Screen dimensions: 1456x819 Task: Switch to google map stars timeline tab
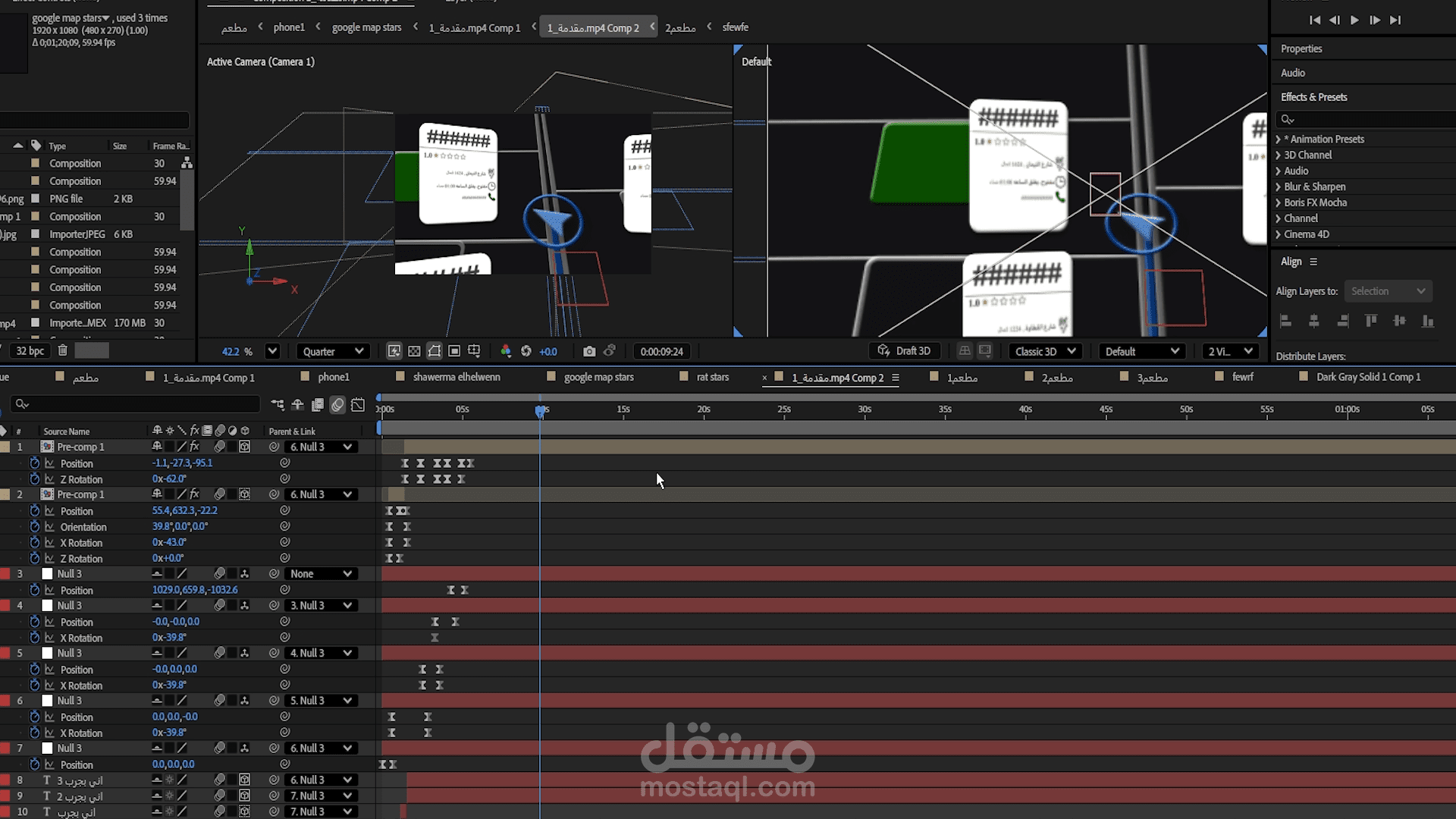pyautogui.click(x=598, y=377)
